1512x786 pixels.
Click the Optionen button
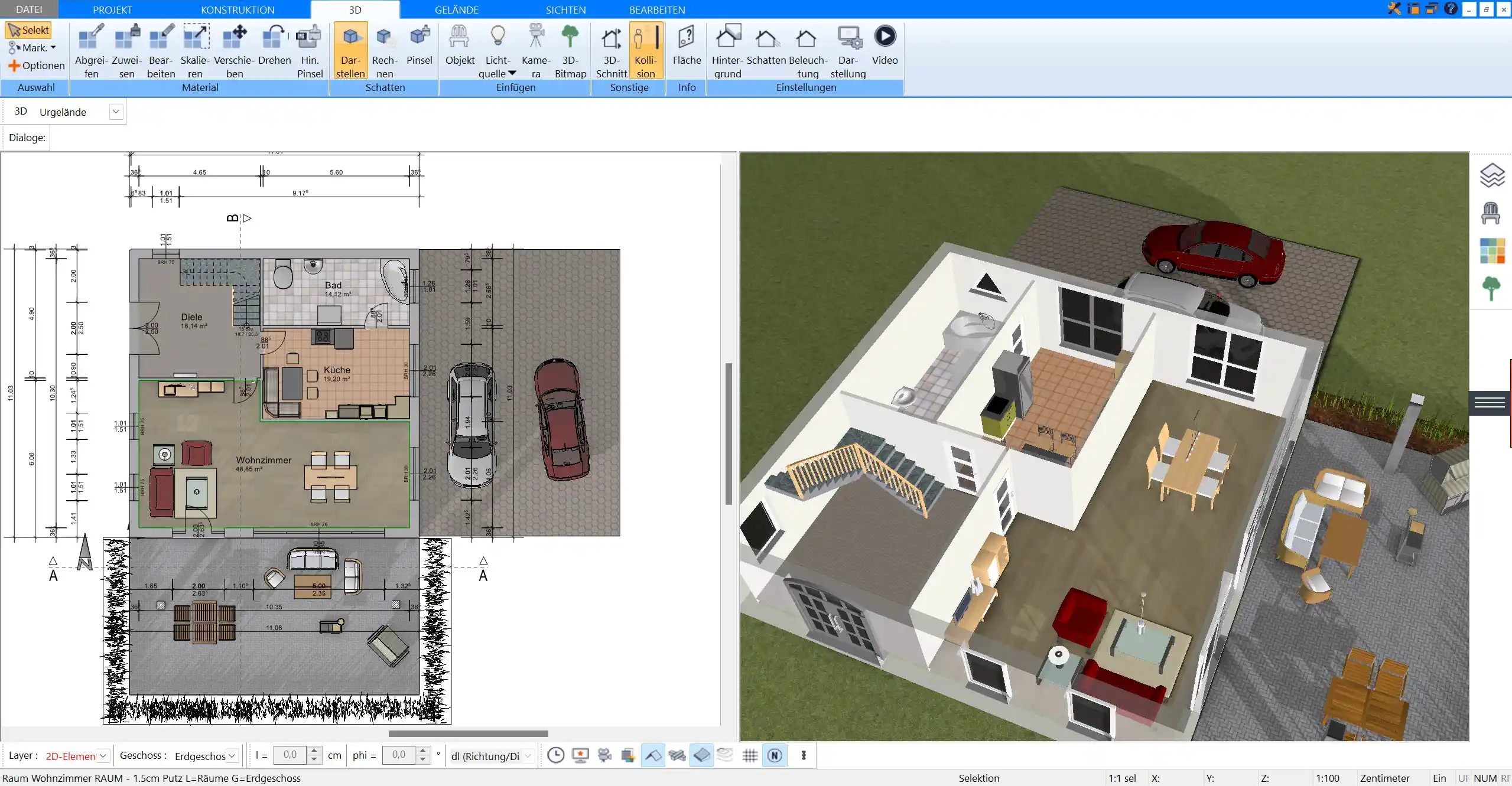click(x=37, y=66)
